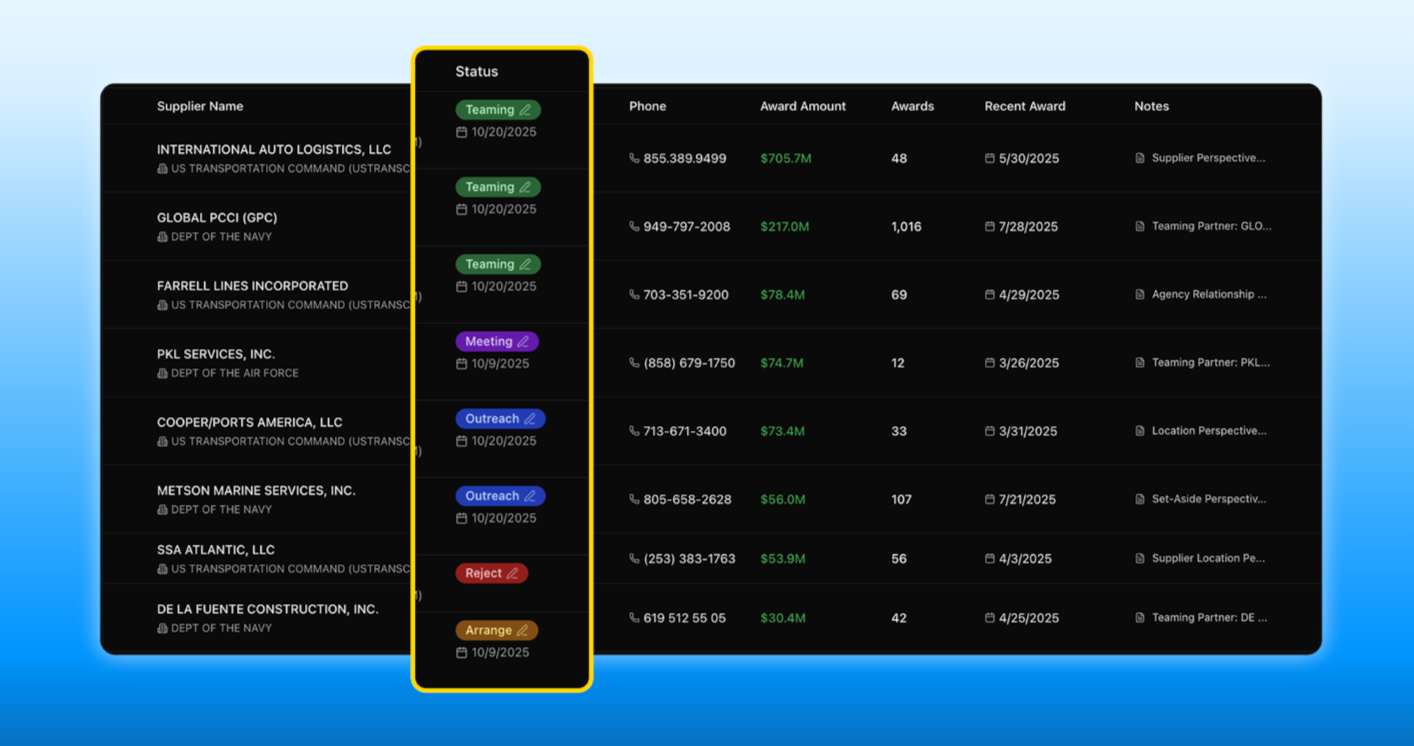The image size is (1414, 746).
Task: Open Teaming status for International Auto Logistics
Action: click(497, 110)
